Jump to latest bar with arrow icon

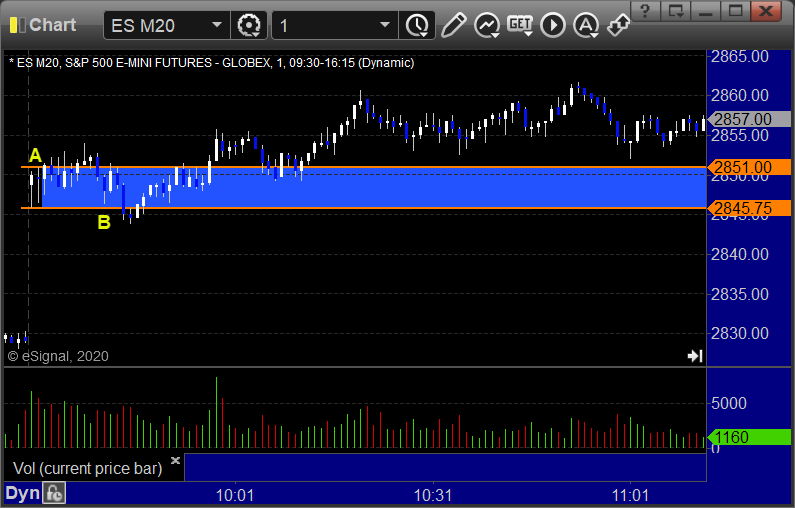pos(695,356)
